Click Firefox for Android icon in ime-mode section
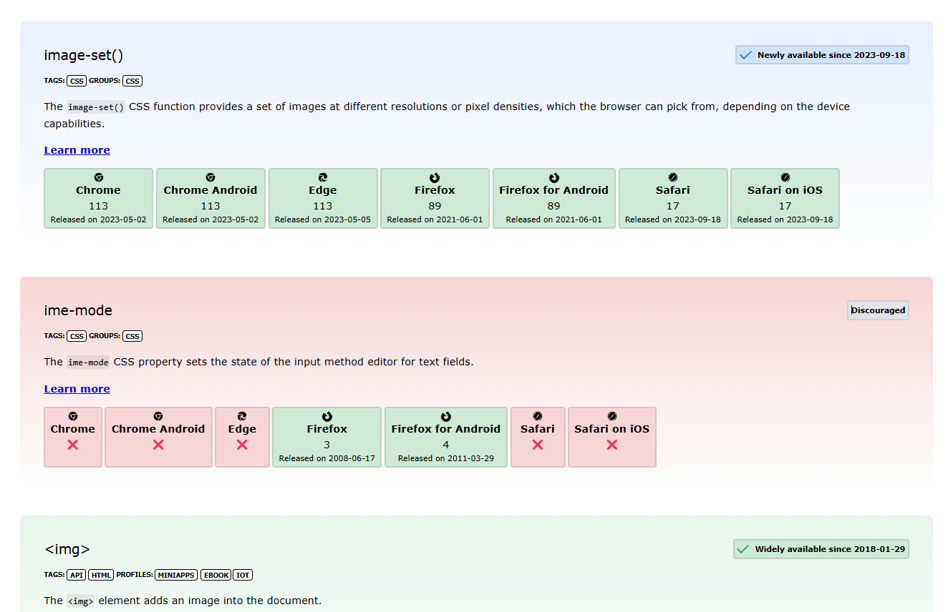The image size is (948, 612). (446, 416)
